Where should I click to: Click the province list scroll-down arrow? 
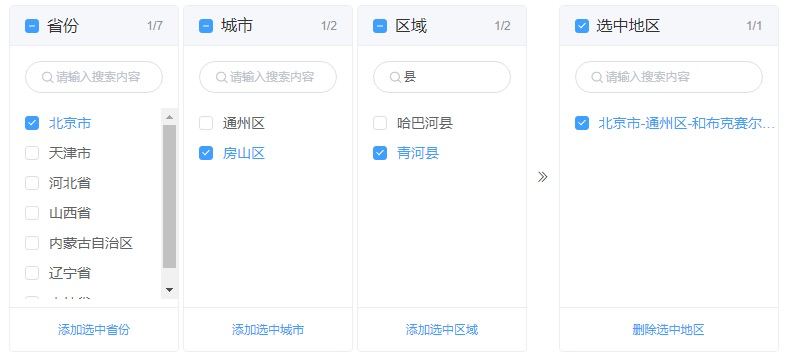[x=169, y=290]
